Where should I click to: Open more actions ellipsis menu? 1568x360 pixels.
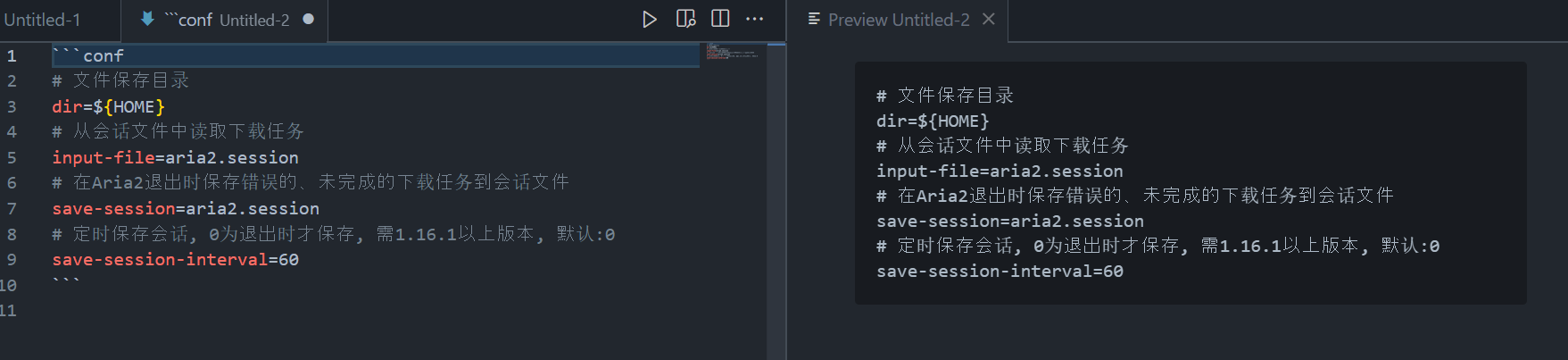[755, 19]
